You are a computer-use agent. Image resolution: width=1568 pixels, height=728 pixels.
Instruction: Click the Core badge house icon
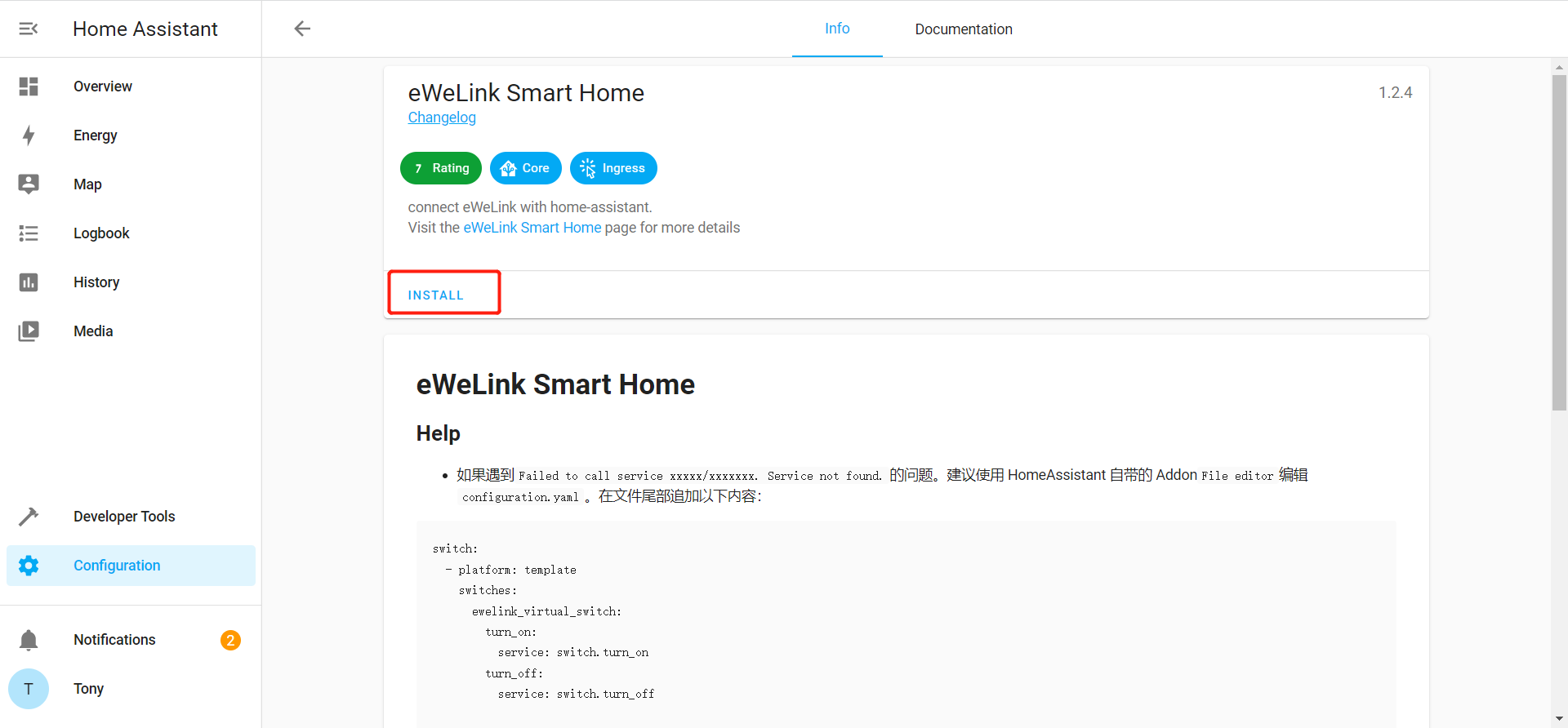point(508,168)
